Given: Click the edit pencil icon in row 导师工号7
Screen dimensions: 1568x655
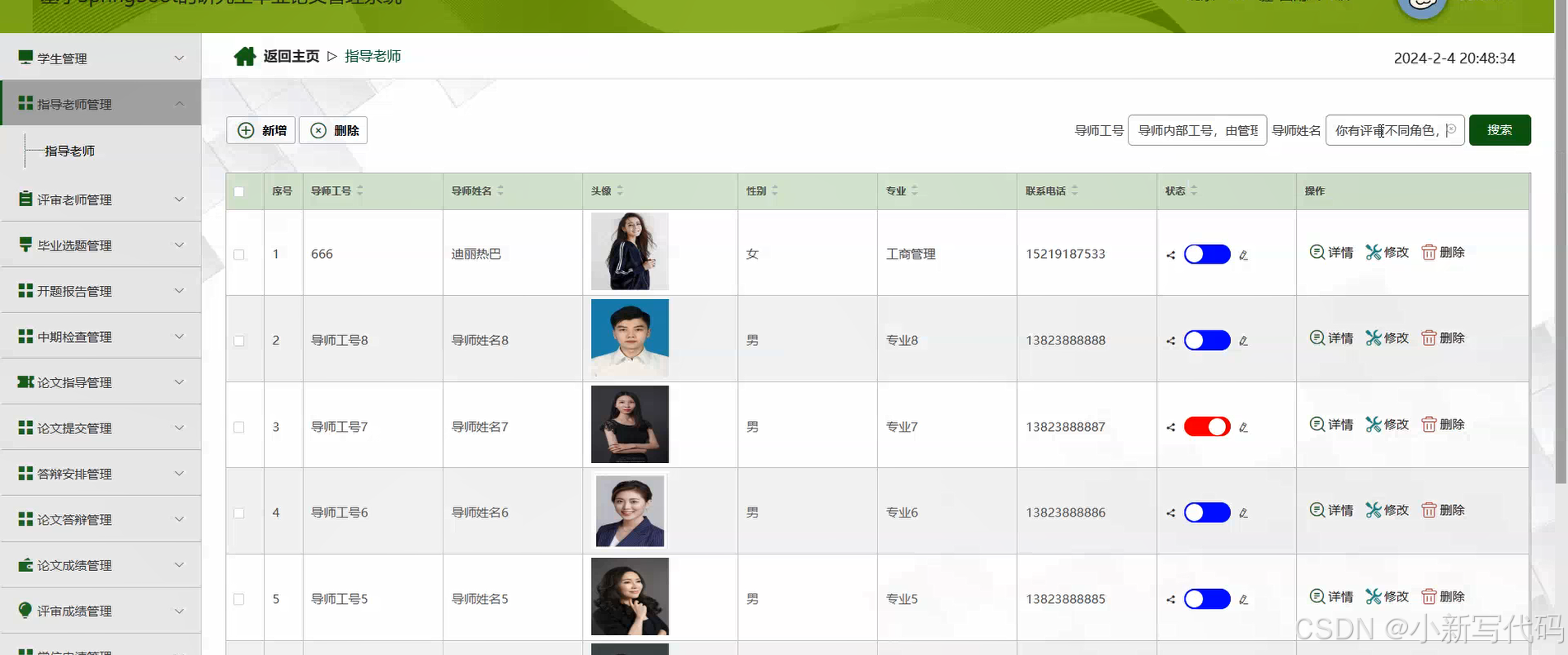Looking at the screenshot, I should click(1243, 428).
